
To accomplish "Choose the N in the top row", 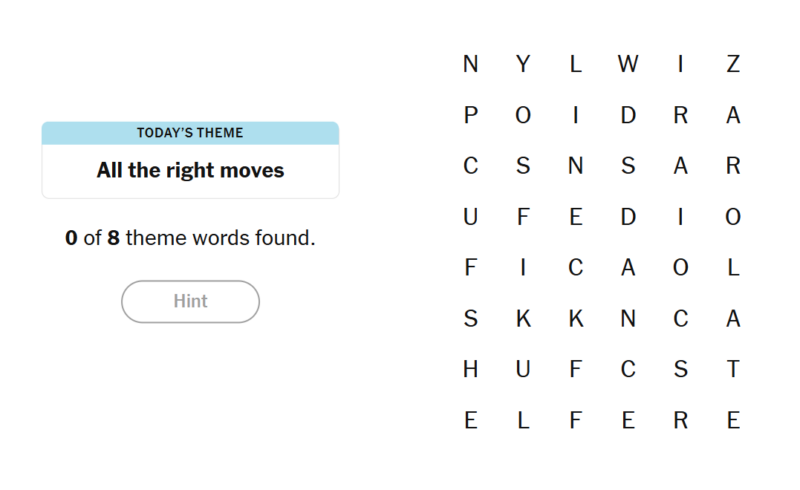I will pos(470,64).
